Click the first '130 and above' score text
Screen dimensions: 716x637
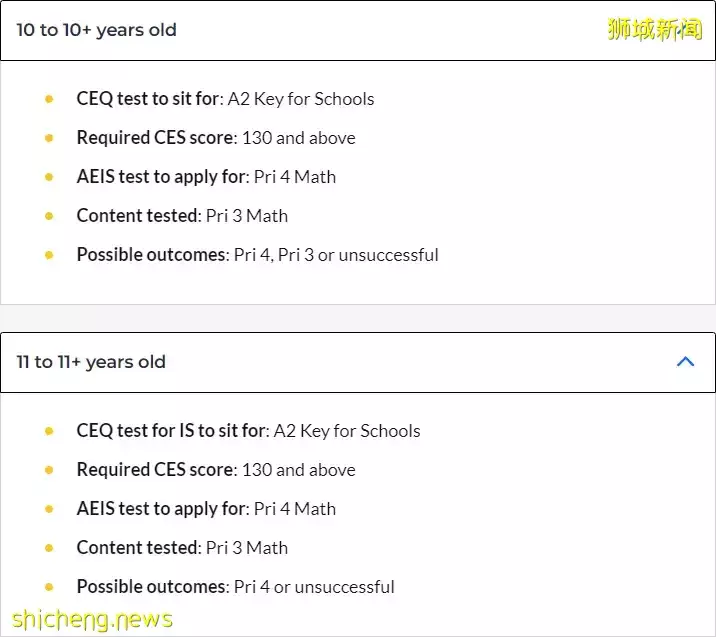(x=299, y=138)
